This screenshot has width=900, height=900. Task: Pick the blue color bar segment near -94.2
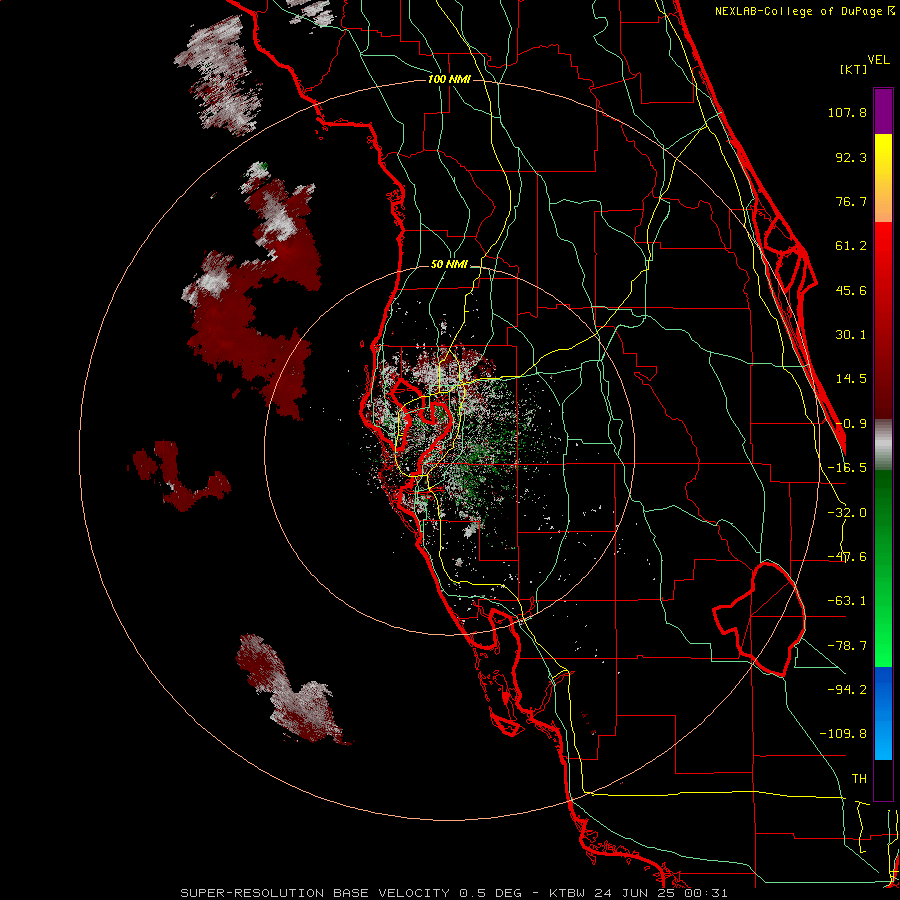883,689
